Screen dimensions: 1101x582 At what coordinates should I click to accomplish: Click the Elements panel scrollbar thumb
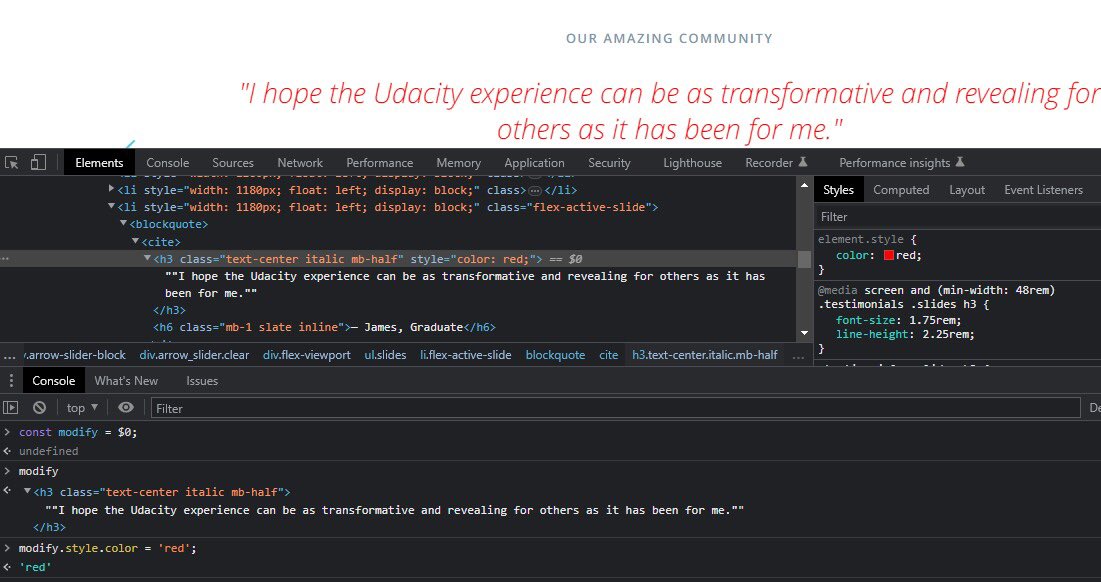coord(805,258)
